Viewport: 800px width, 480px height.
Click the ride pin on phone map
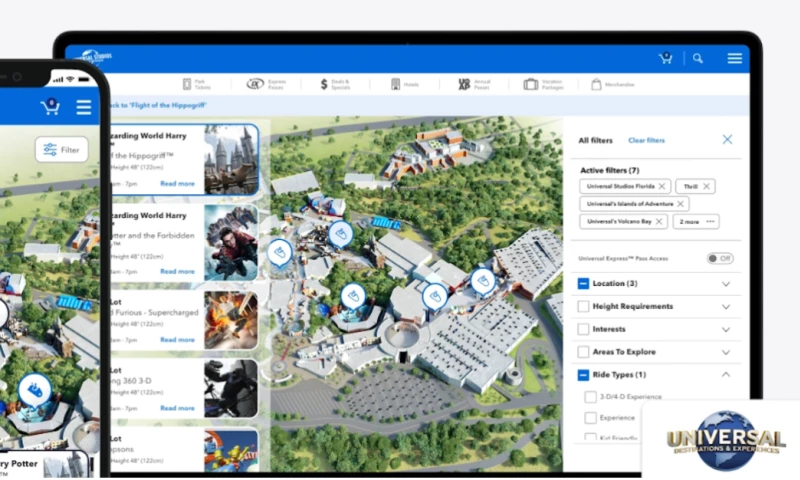pyautogui.click(x=35, y=392)
